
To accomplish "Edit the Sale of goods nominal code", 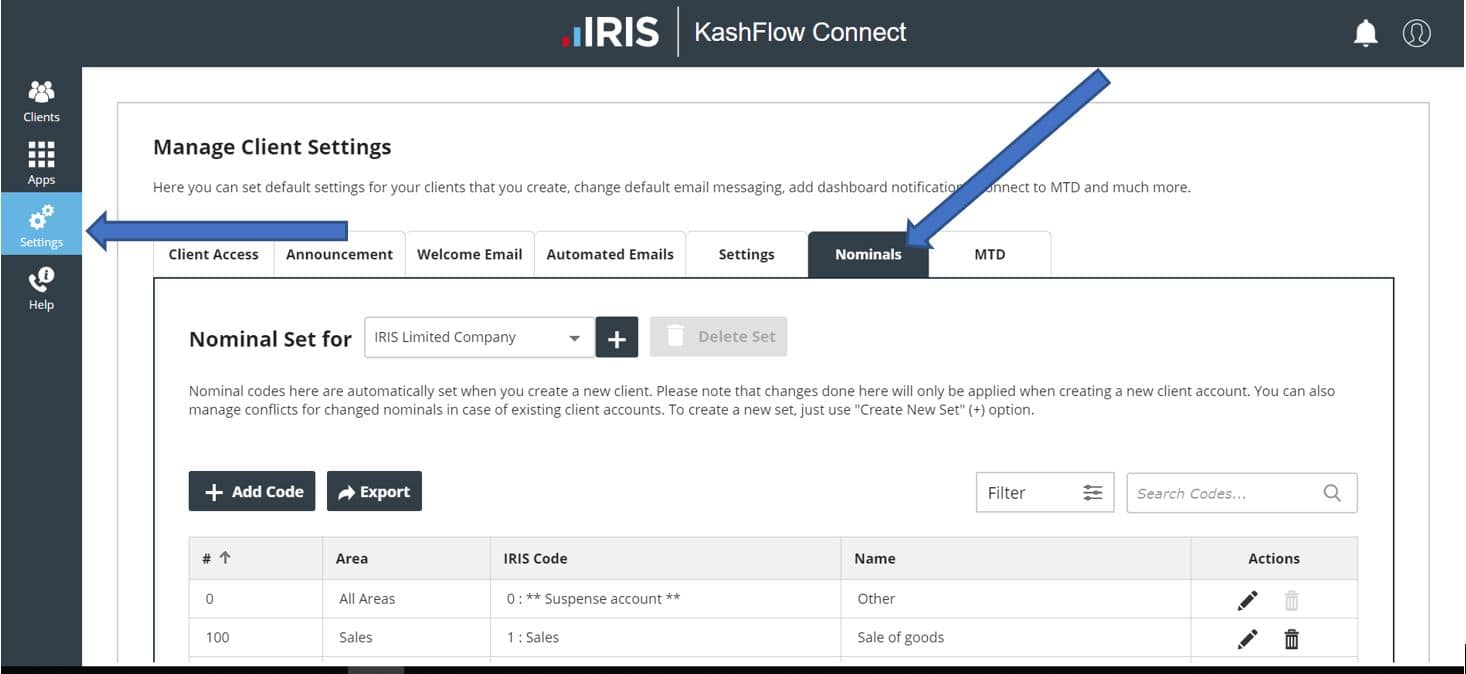I will pos(1247,639).
